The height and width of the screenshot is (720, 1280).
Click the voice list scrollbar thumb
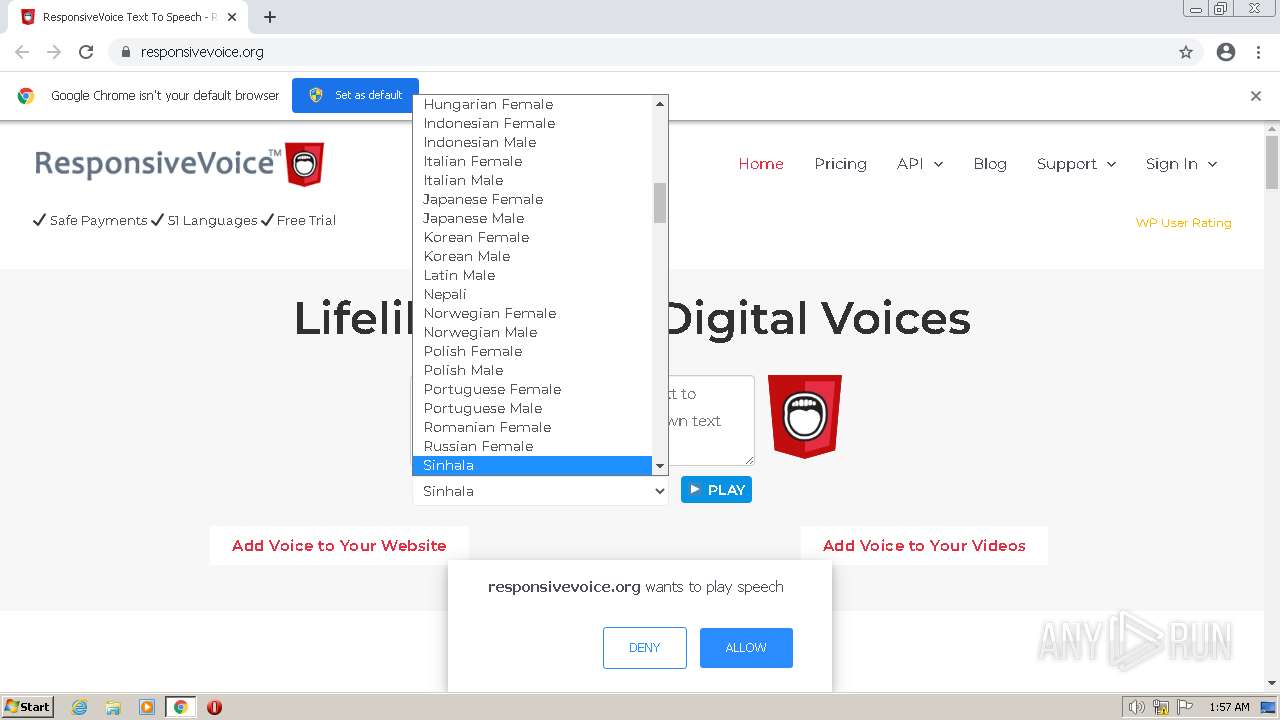(660, 203)
